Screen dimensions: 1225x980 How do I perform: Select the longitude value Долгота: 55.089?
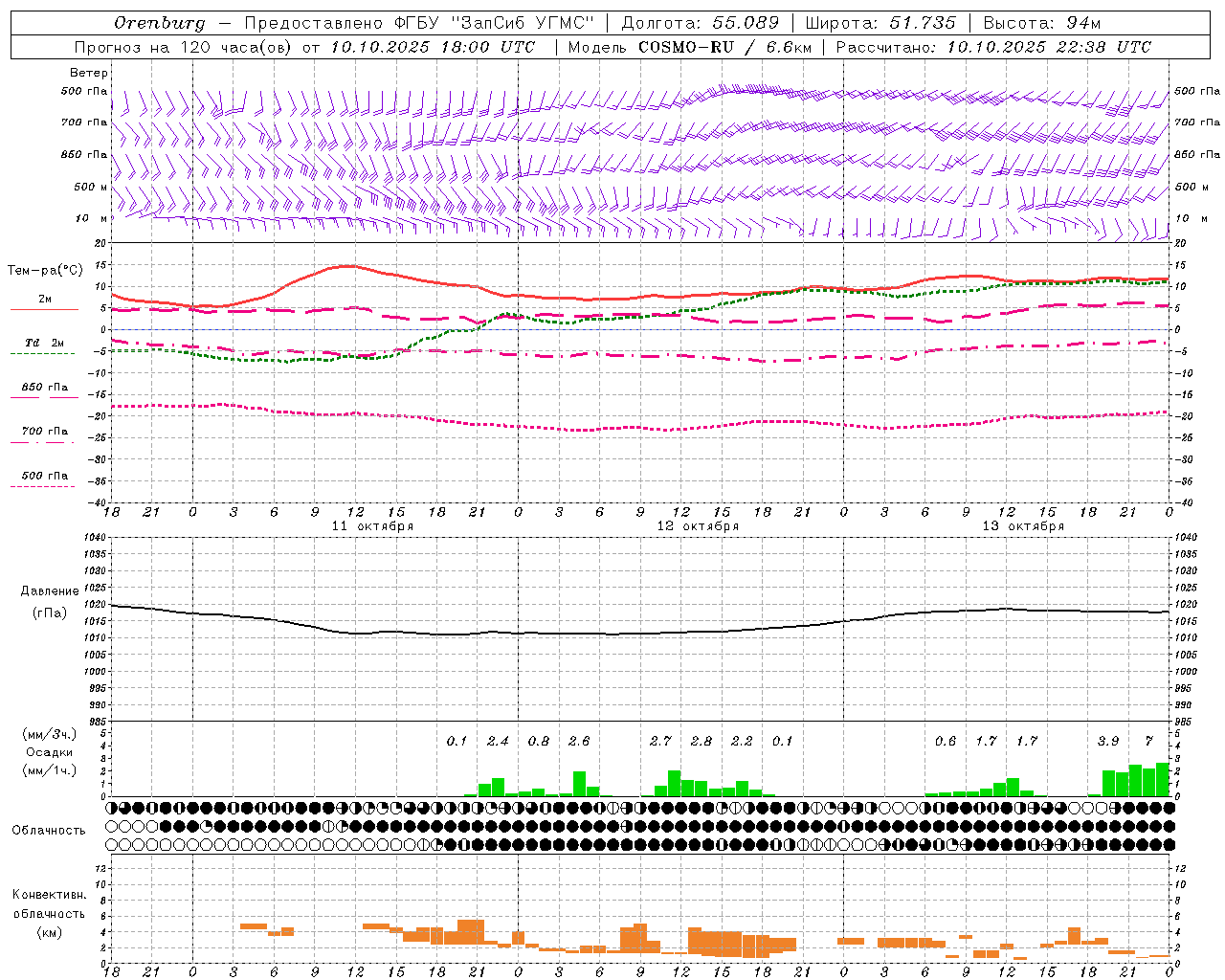point(701,23)
